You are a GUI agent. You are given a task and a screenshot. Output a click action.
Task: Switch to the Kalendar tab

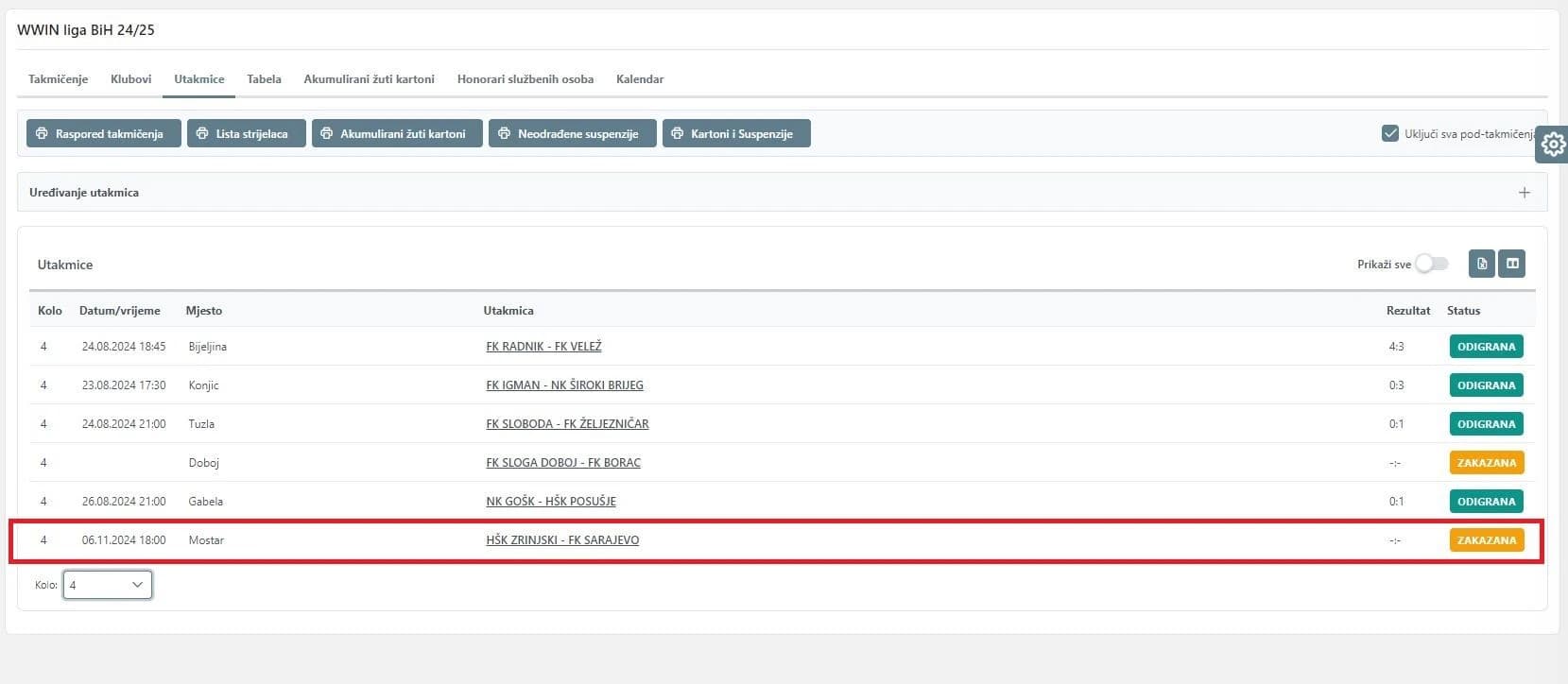tap(640, 79)
